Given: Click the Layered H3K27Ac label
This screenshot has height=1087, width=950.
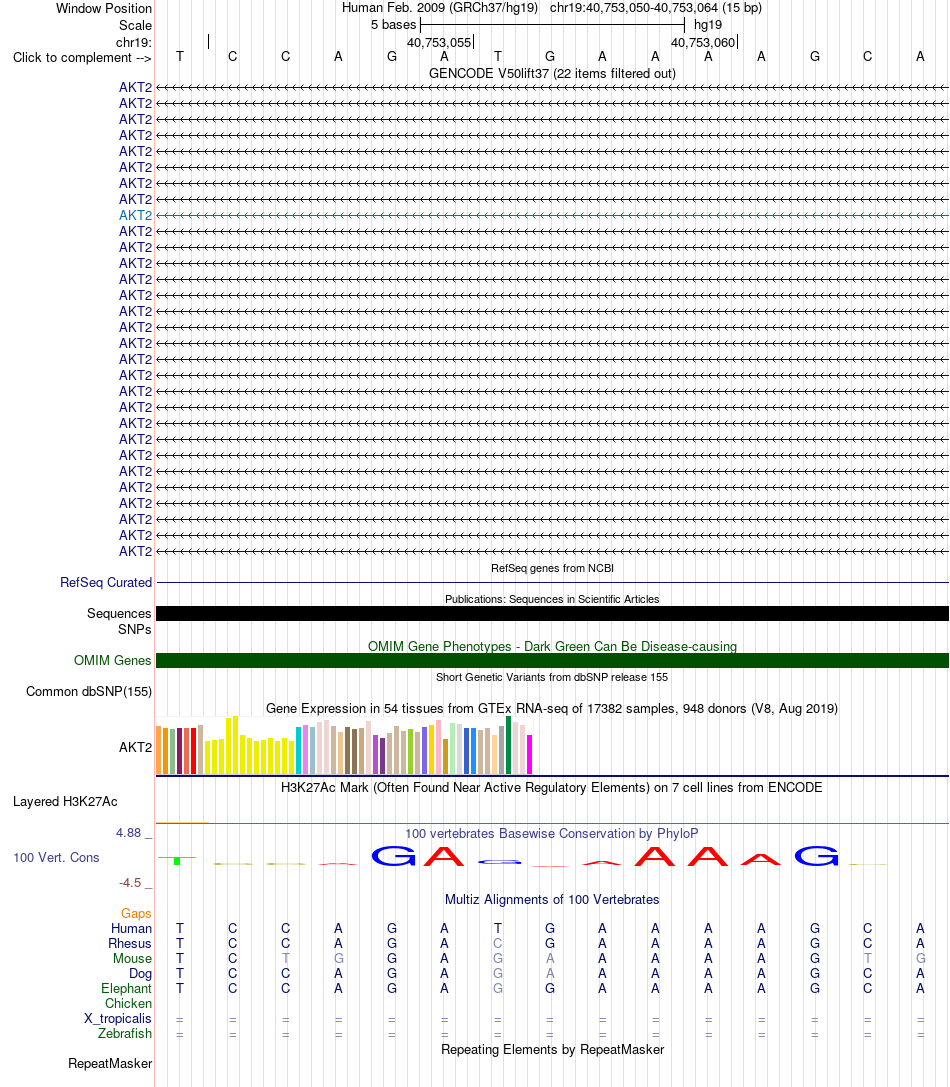Looking at the screenshot, I should pyautogui.click(x=65, y=801).
